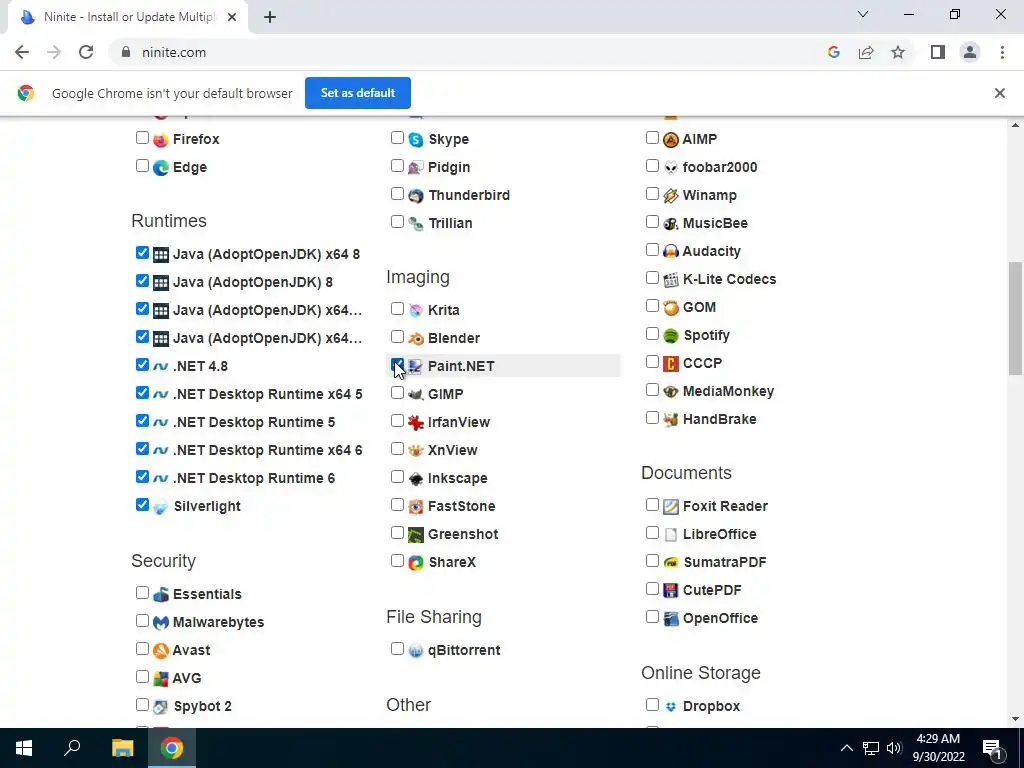The image size is (1024, 768).
Task: Check the GIMP checkbox
Action: 397,393
